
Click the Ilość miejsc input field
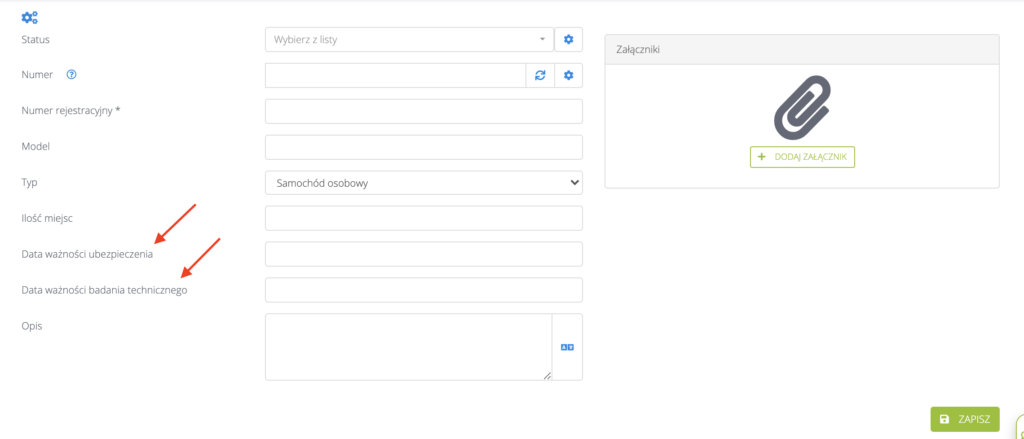[x=423, y=218]
